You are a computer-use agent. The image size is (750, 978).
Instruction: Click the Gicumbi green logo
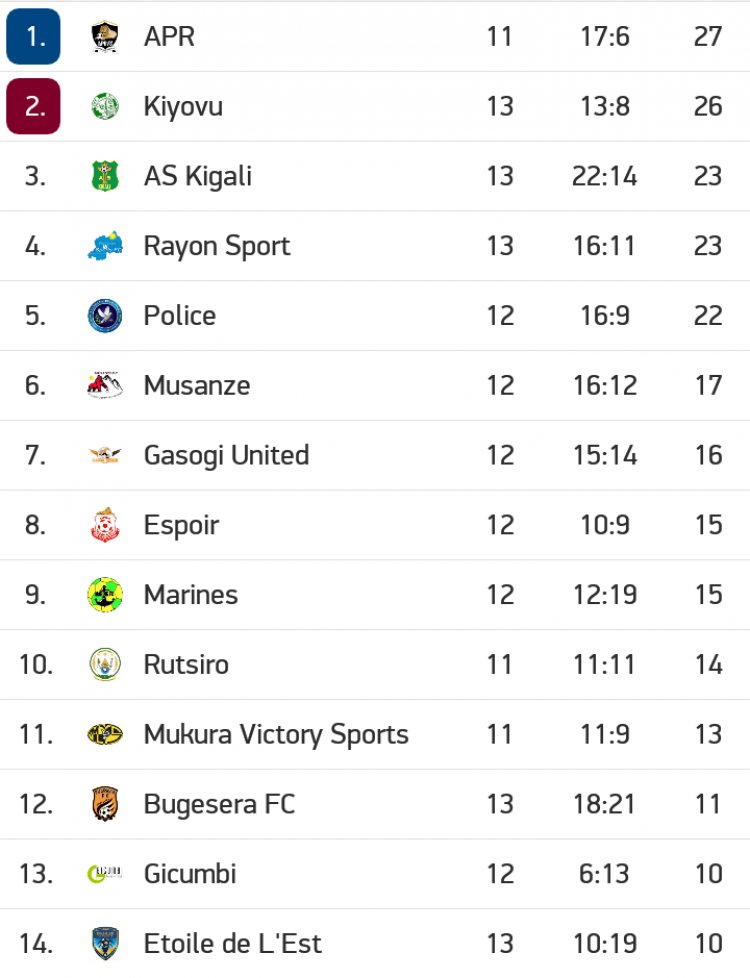click(x=105, y=873)
